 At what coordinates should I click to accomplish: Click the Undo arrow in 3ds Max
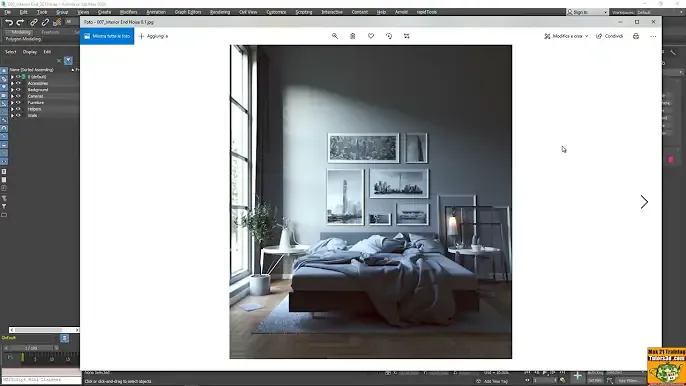click(9, 22)
